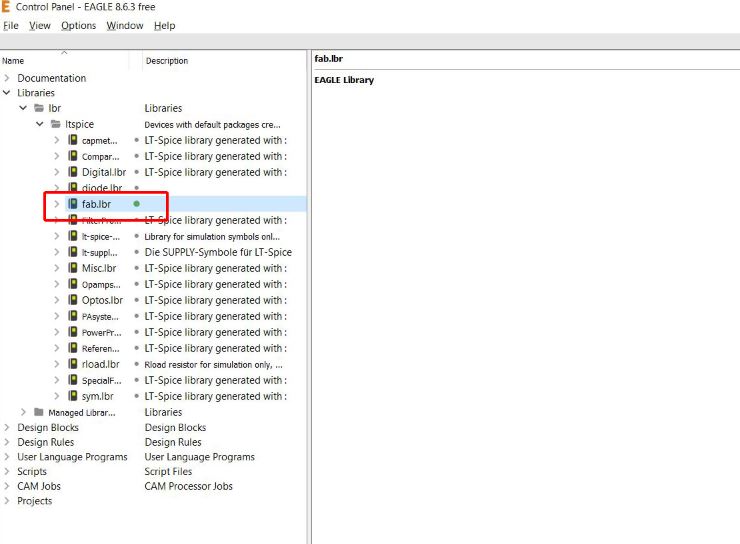Viewport: 740px width, 544px height.
Task: Open the View menu
Action: (x=40, y=25)
